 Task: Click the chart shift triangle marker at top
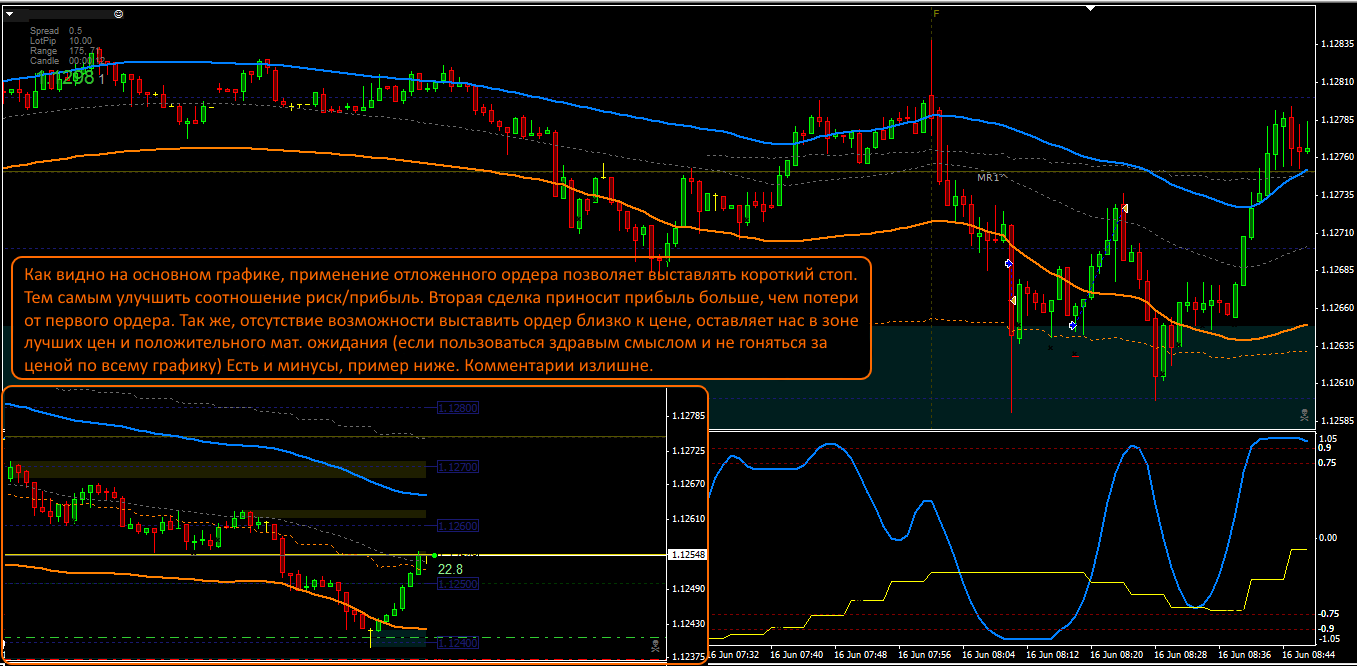point(1092,8)
